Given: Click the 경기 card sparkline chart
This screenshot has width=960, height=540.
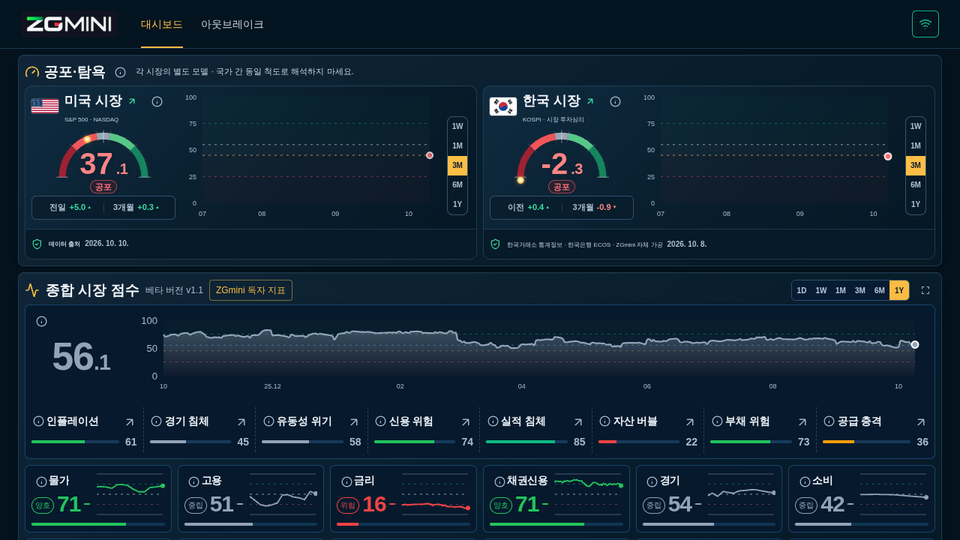Looking at the screenshot, I should tap(742, 493).
